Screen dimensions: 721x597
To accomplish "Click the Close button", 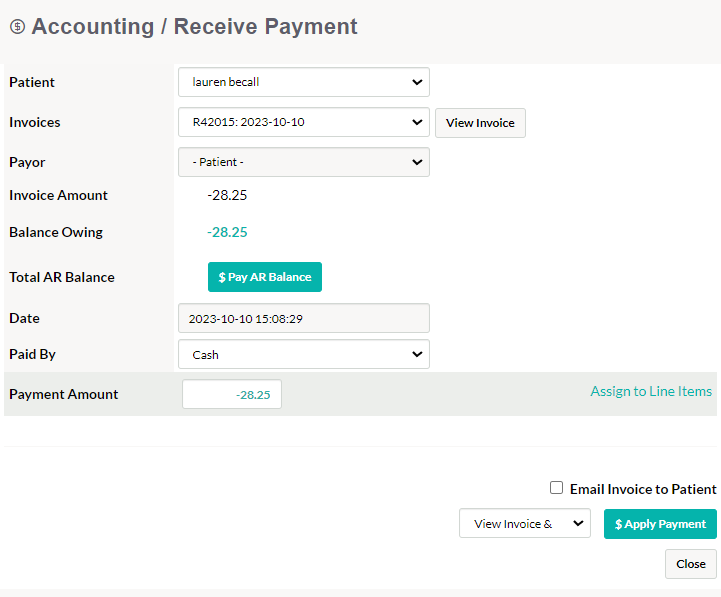I will [x=691, y=564].
